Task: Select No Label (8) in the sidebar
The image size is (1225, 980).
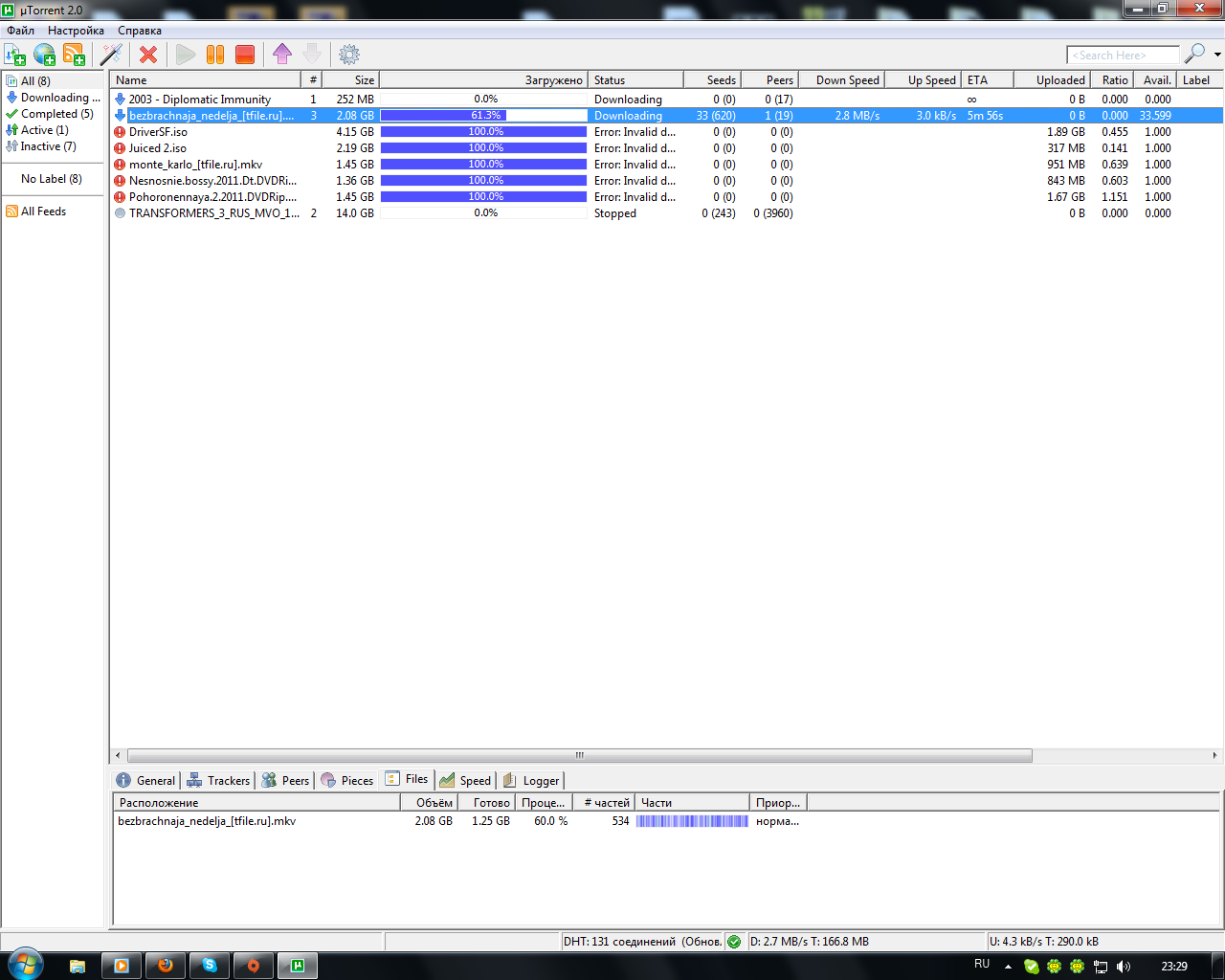Action: 52,179
